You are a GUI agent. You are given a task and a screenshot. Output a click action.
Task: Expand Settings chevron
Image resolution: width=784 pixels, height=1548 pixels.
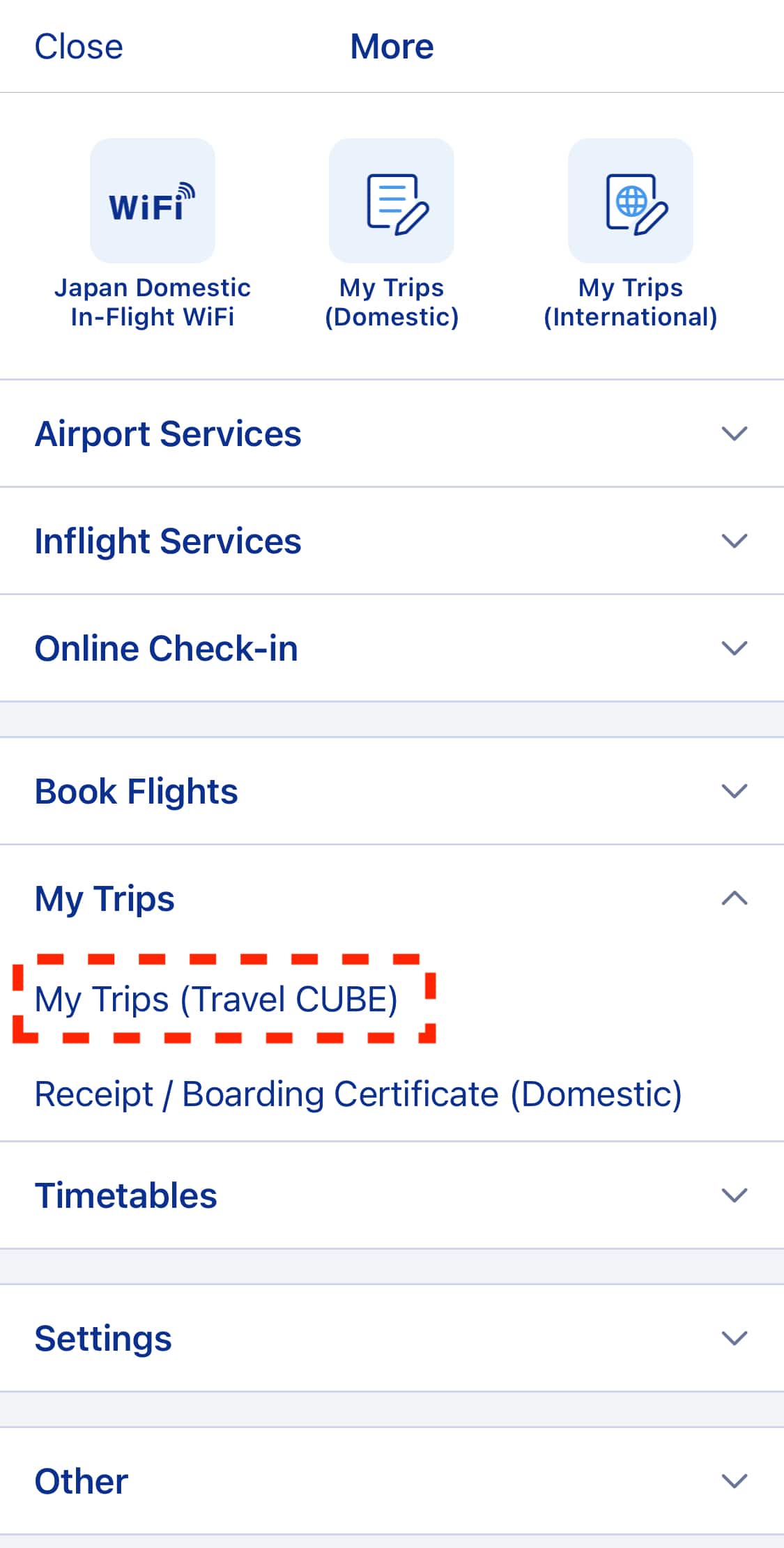click(735, 1338)
